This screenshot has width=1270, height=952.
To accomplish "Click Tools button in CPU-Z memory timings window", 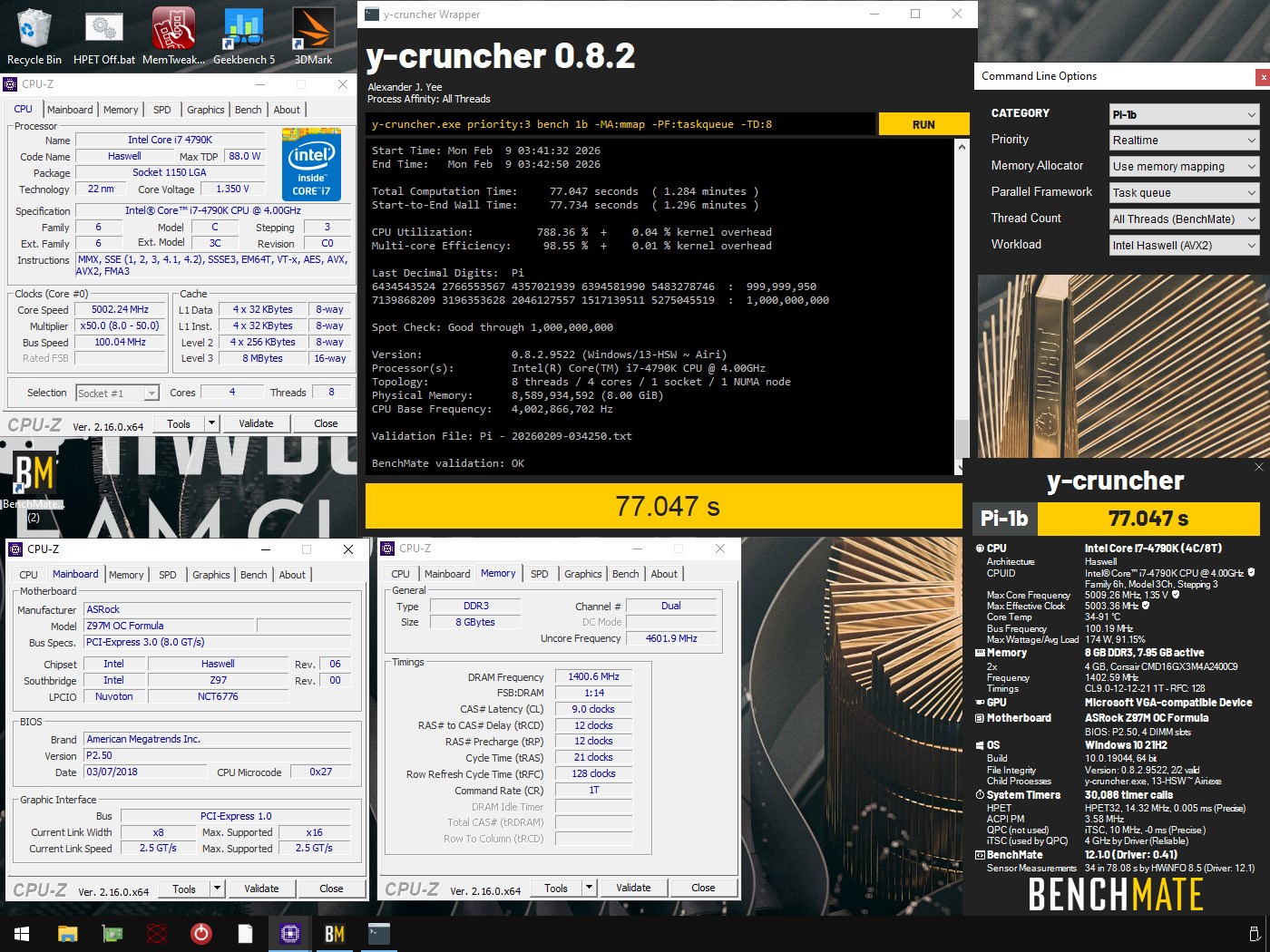I will [556, 888].
